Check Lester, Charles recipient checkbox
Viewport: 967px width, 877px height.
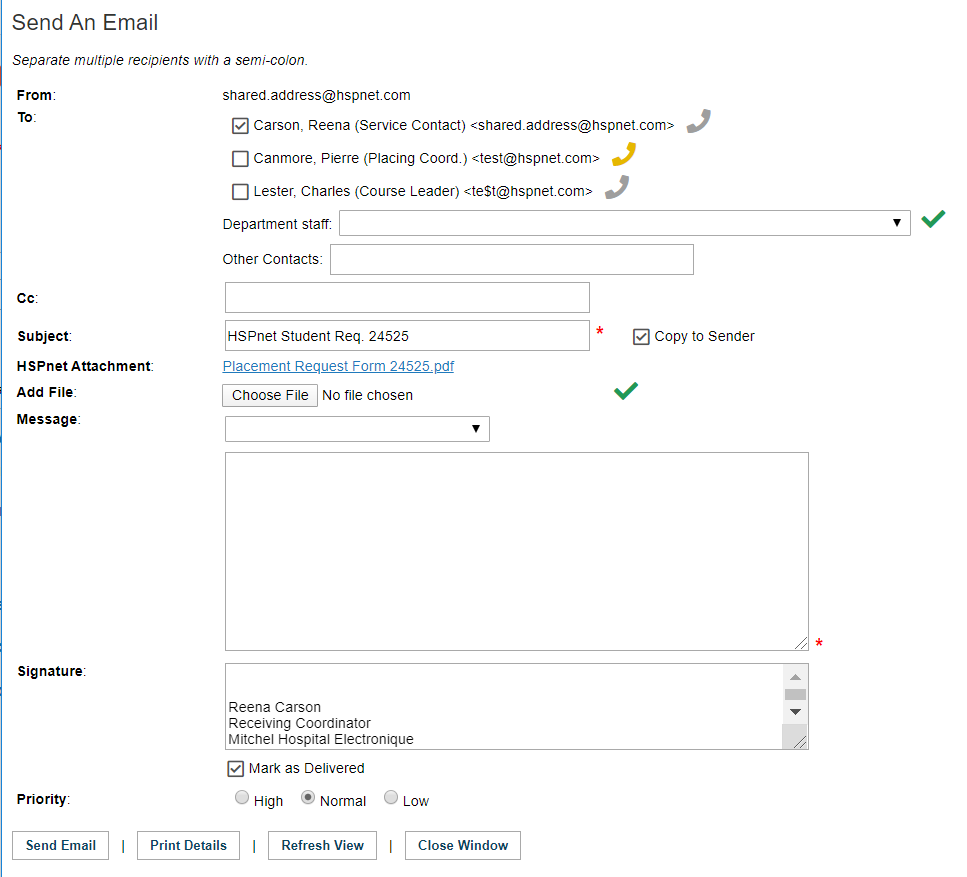click(x=241, y=192)
